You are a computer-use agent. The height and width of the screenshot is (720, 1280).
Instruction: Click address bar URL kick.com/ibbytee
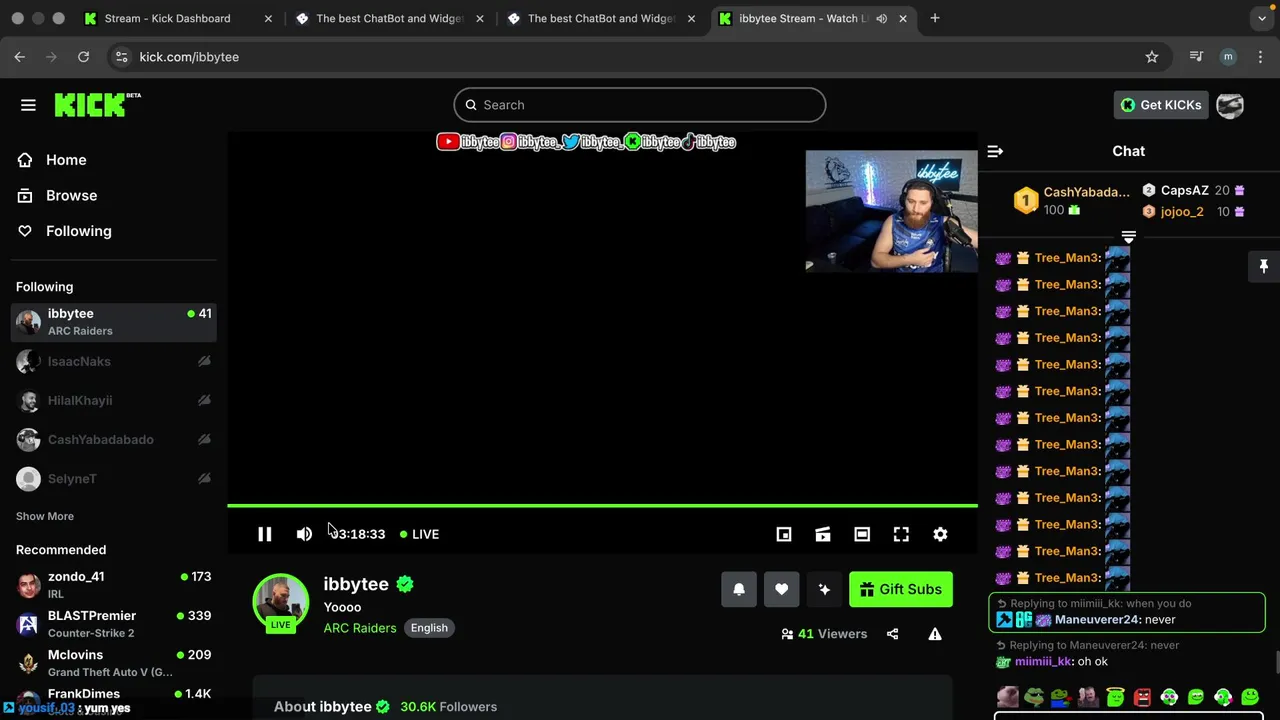pyautogui.click(x=189, y=57)
